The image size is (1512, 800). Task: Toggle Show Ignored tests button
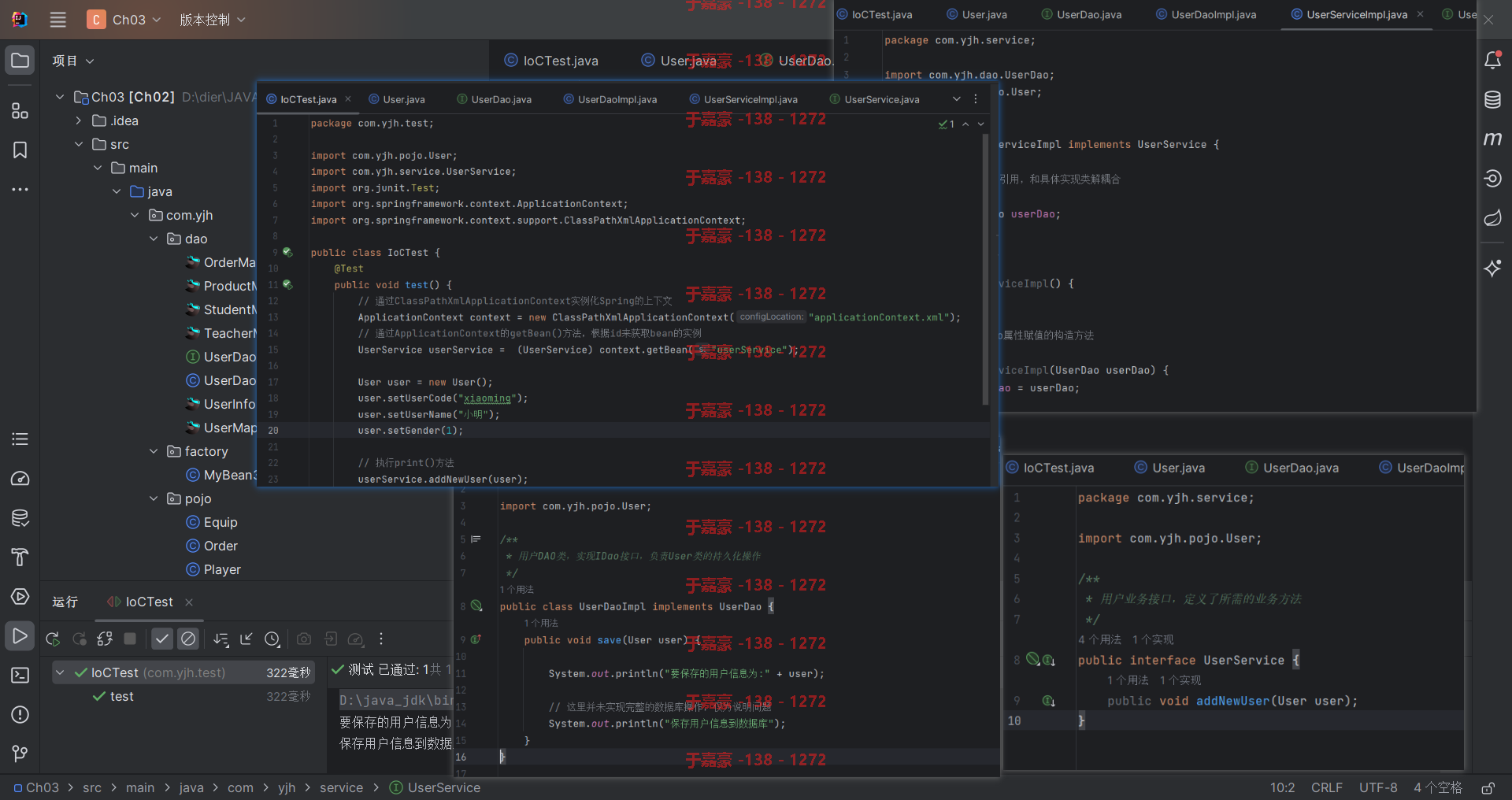tap(187, 639)
